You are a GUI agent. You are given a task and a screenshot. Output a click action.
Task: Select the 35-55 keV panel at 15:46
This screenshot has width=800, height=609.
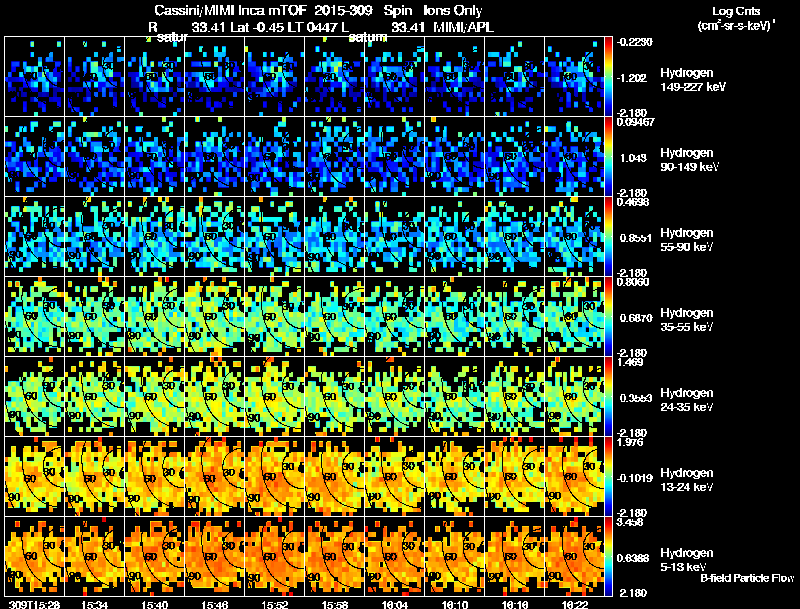coord(215,317)
